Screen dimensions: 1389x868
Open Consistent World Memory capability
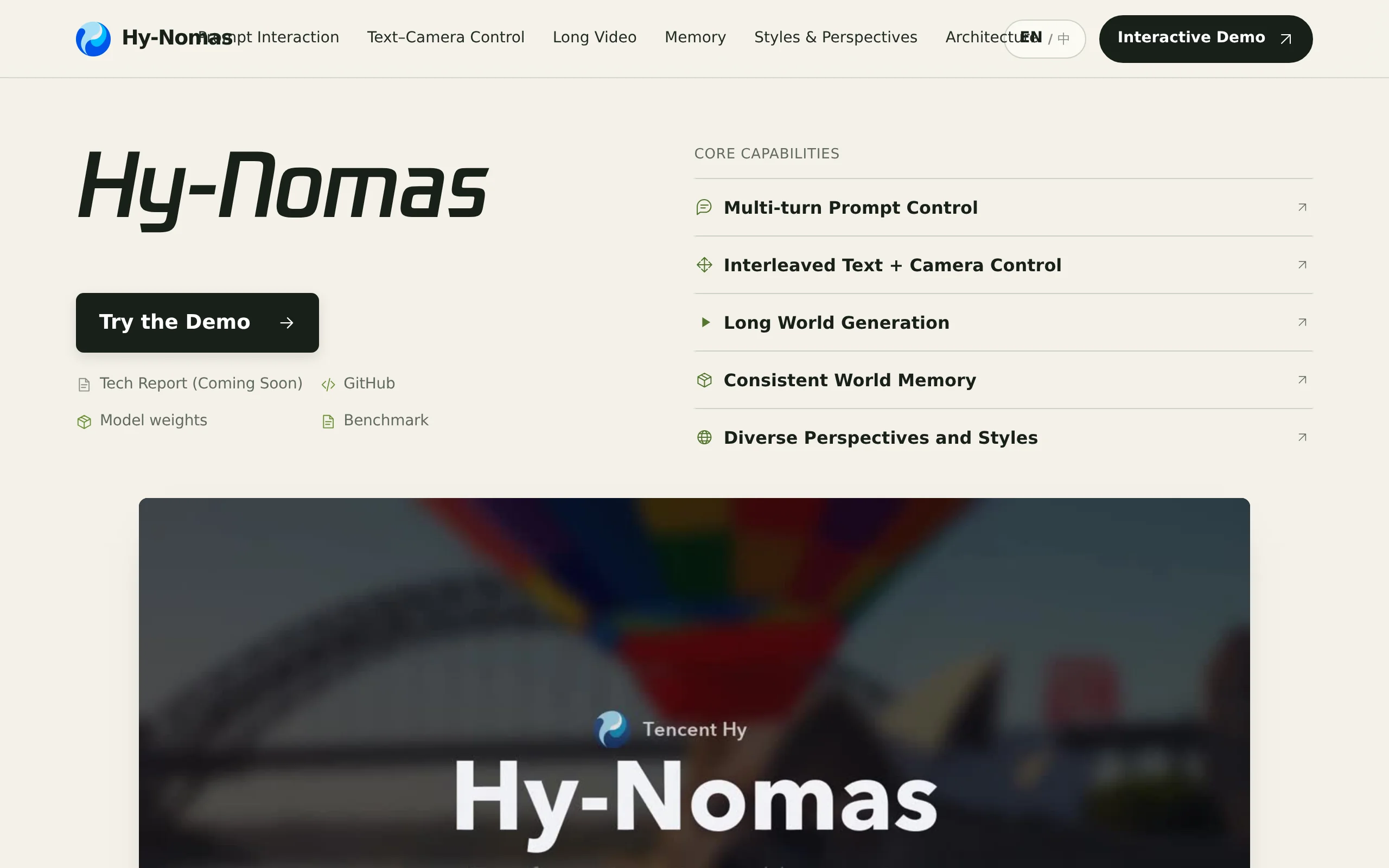(x=1003, y=380)
